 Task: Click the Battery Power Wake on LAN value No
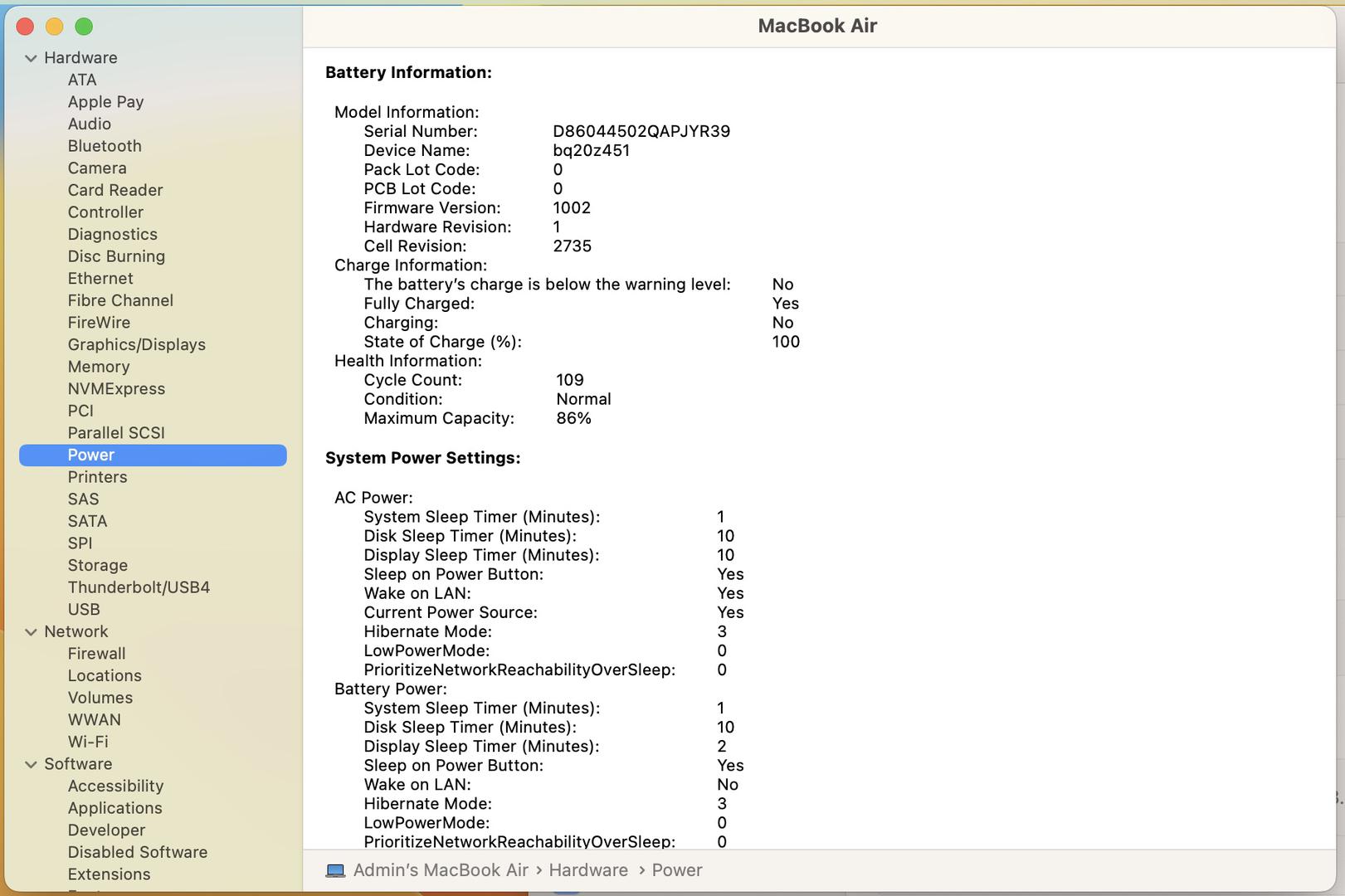point(728,785)
